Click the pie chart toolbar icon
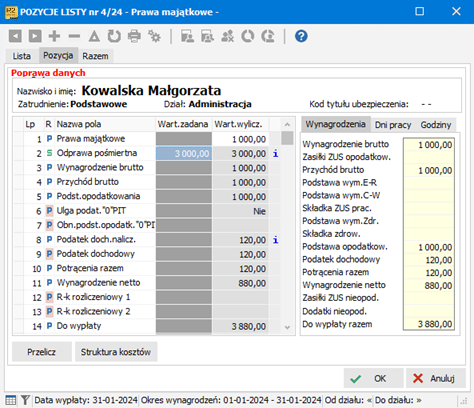The width and height of the screenshot is (474, 408). click(x=248, y=36)
